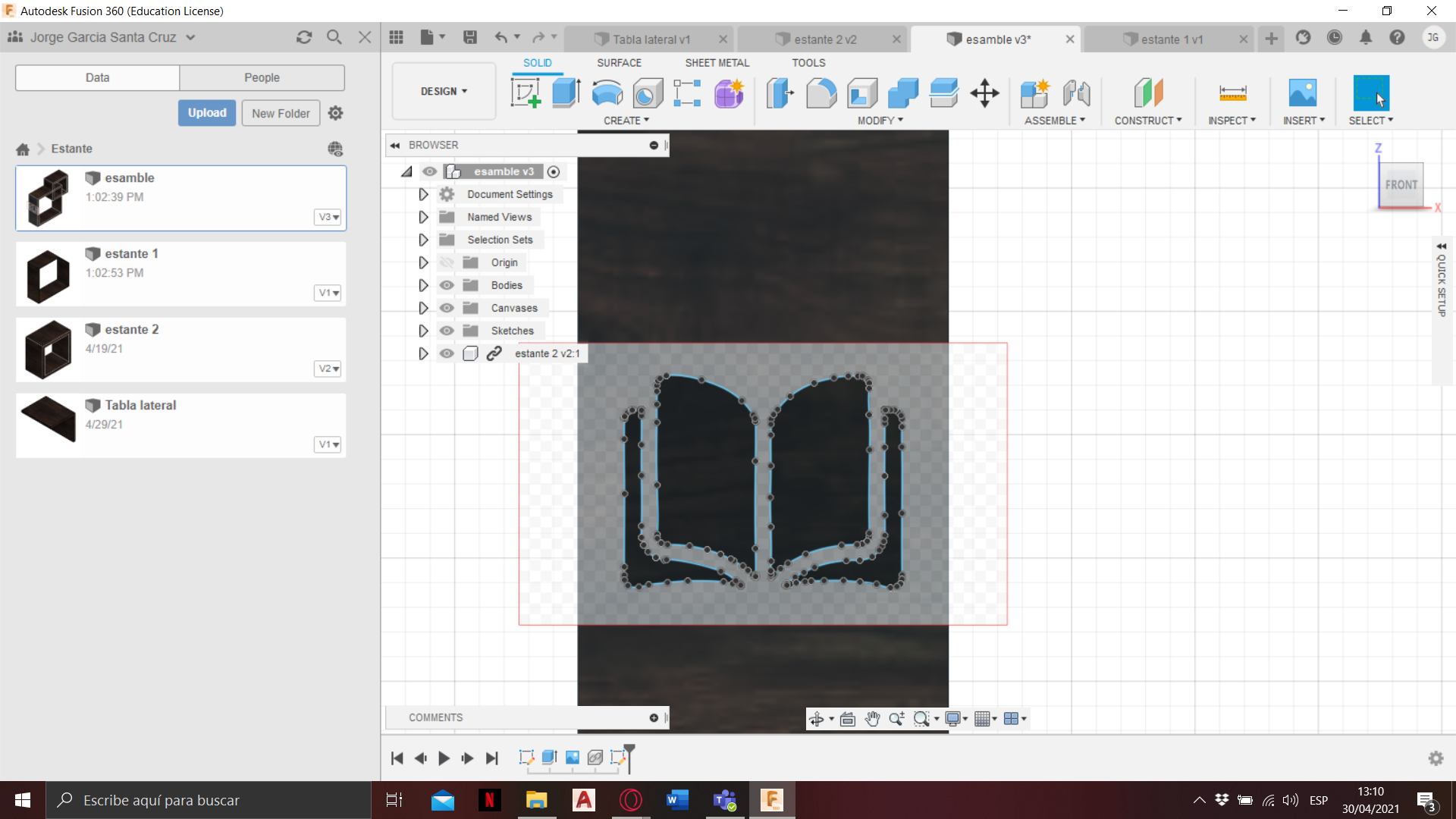Image resolution: width=1456 pixels, height=819 pixels.
Task: Toggle visibility of Bodies folder
Action: pos(447,285)
